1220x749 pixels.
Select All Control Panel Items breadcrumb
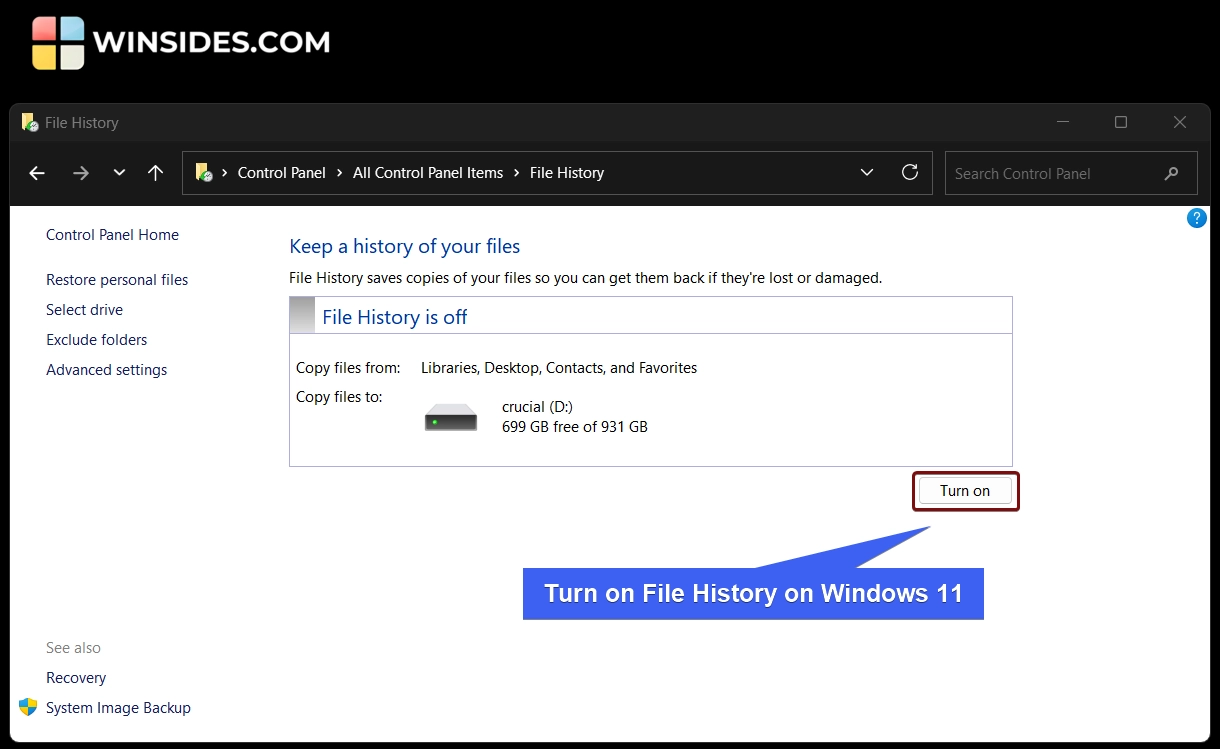[x=427, y=173]
